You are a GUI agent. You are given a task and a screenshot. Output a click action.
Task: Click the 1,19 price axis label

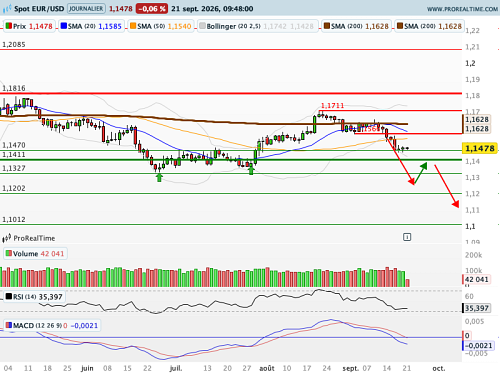click(x=472, y=80)
